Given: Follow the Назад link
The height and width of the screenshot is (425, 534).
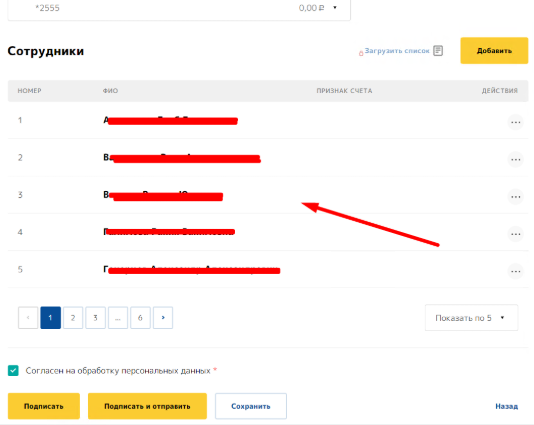Looking at the screenshot, I should tap(506, 406).
